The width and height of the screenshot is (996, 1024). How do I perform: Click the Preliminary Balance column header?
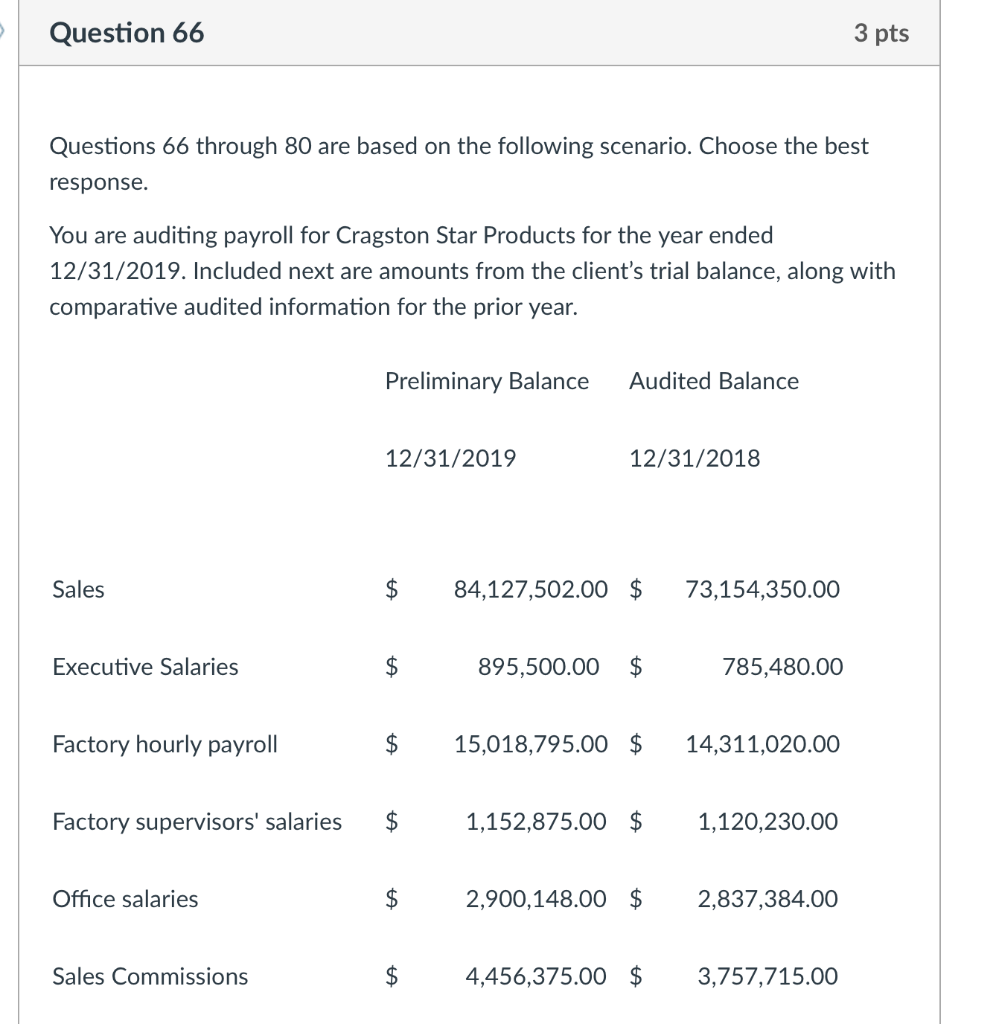[487, 381]
